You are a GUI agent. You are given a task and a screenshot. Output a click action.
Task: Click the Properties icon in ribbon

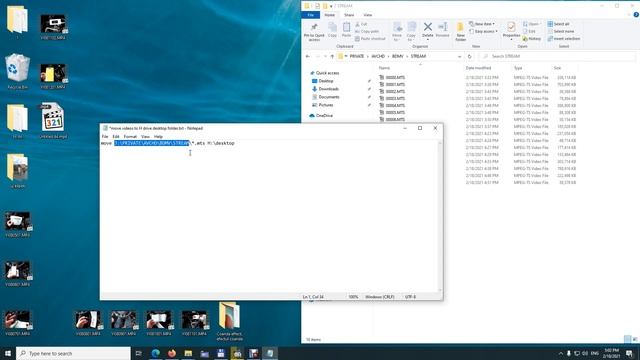(511, 28)
